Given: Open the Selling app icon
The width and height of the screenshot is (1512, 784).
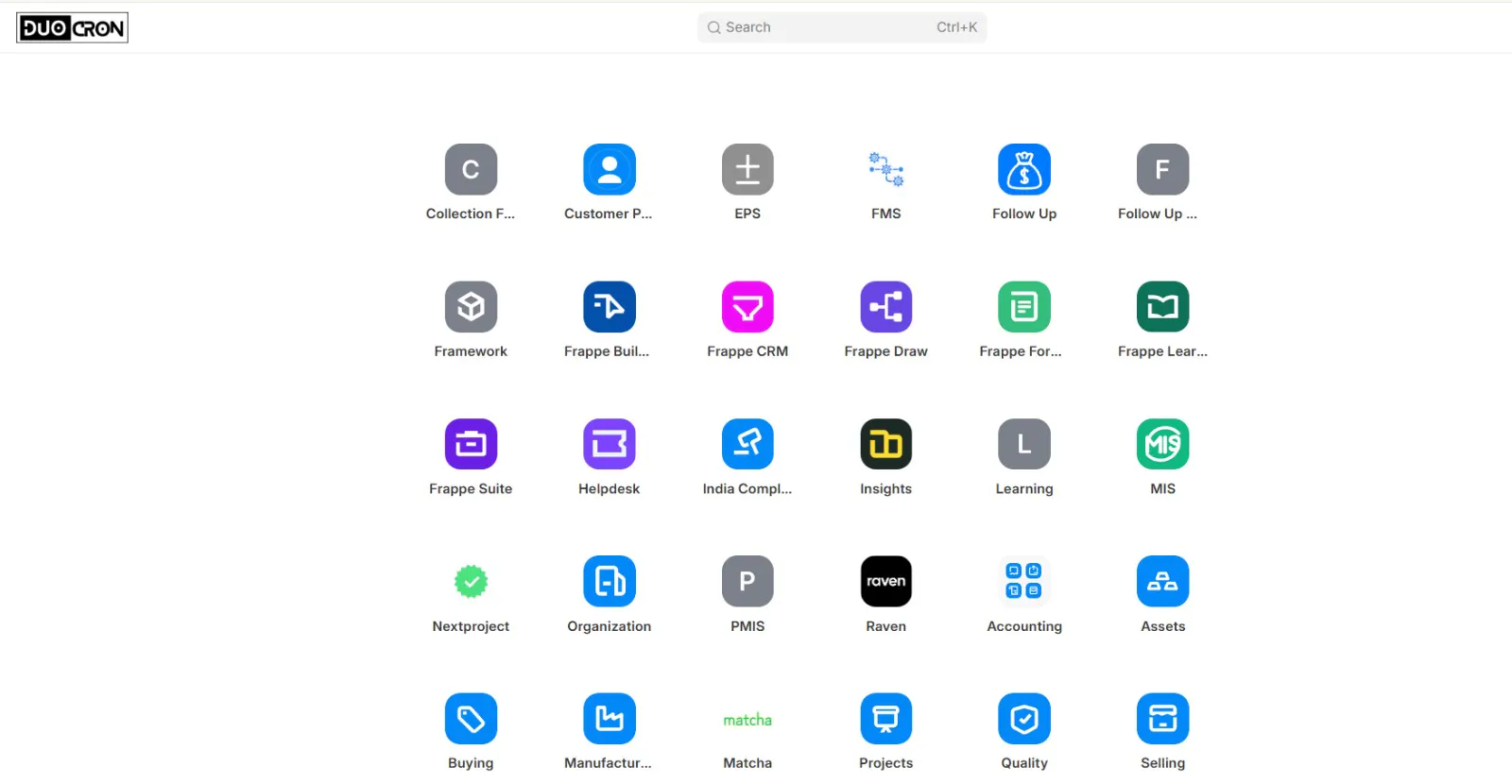Looking at the screenshot, I should click(1163, 719).
